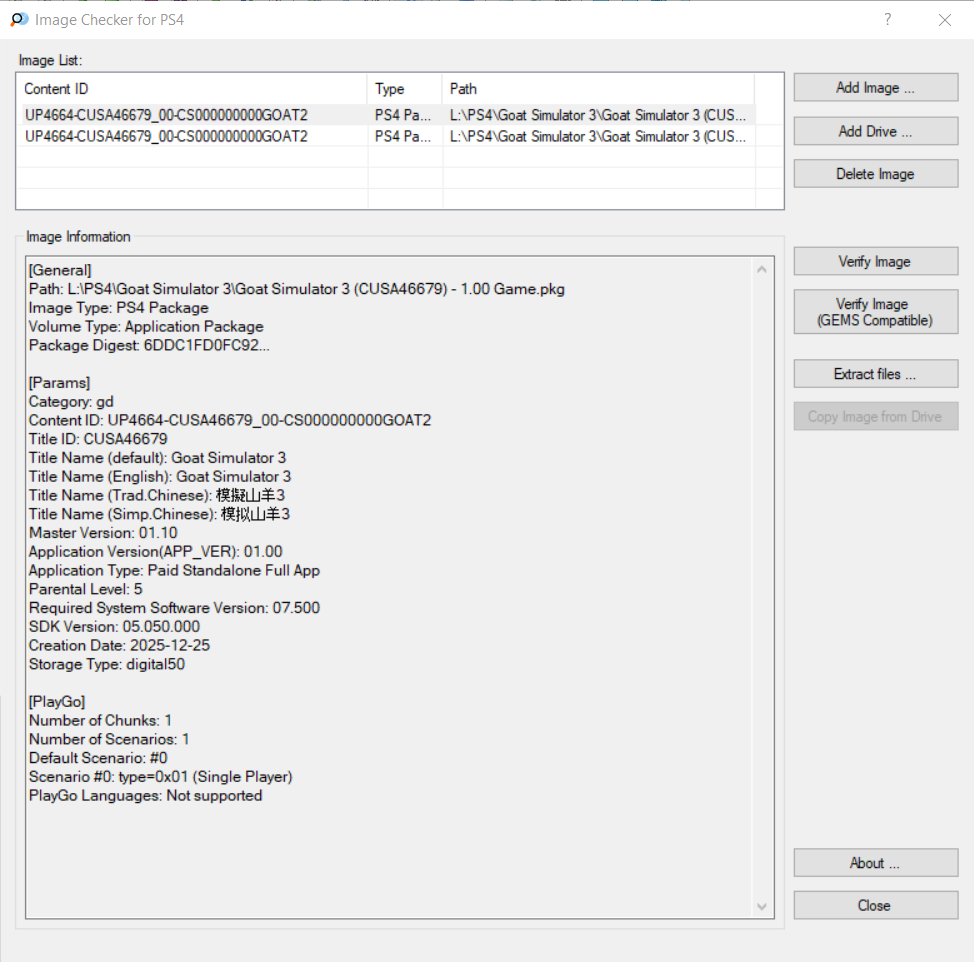Click the Delete Image button
Image resolution: width=974 pixels, height=962 pixels.
click(875, 174)
